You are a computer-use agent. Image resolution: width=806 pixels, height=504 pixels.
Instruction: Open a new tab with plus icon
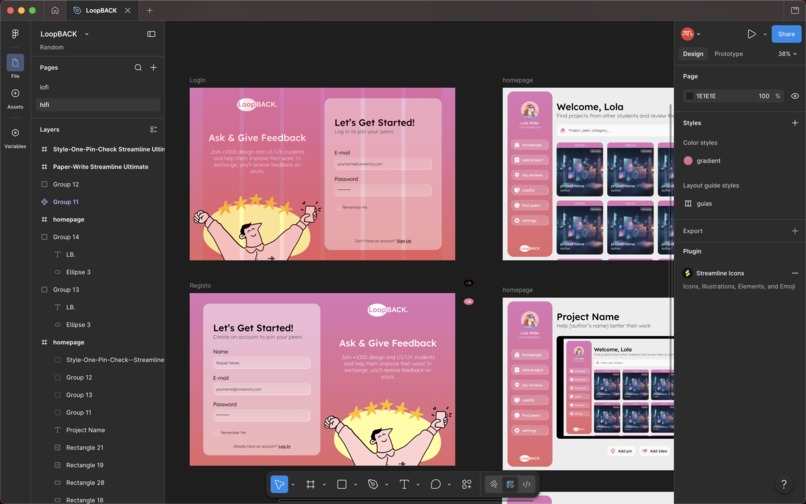click(150, 10)
